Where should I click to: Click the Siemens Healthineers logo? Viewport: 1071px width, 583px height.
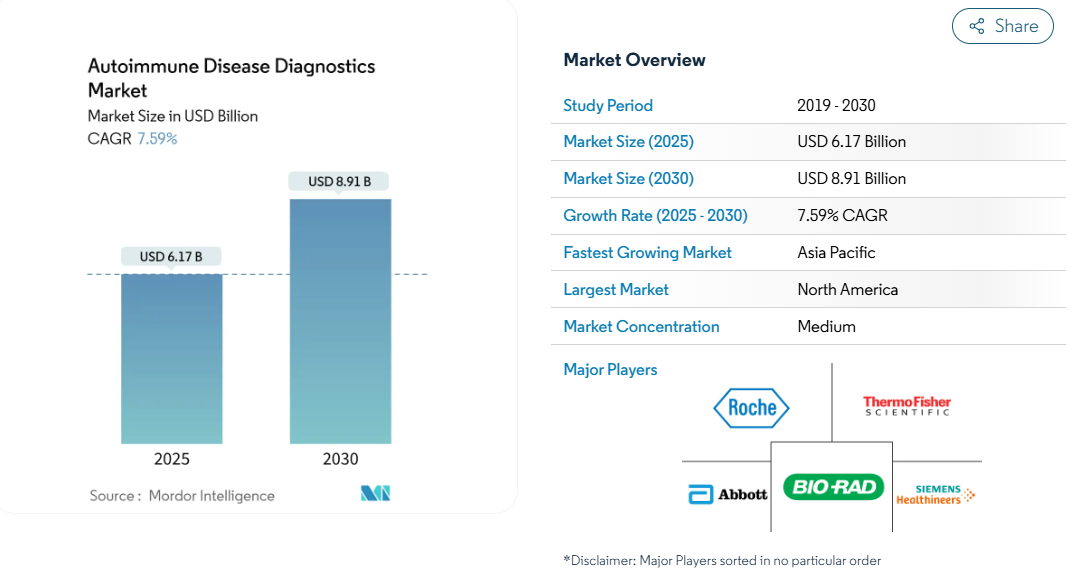click(x=935, y=494)
